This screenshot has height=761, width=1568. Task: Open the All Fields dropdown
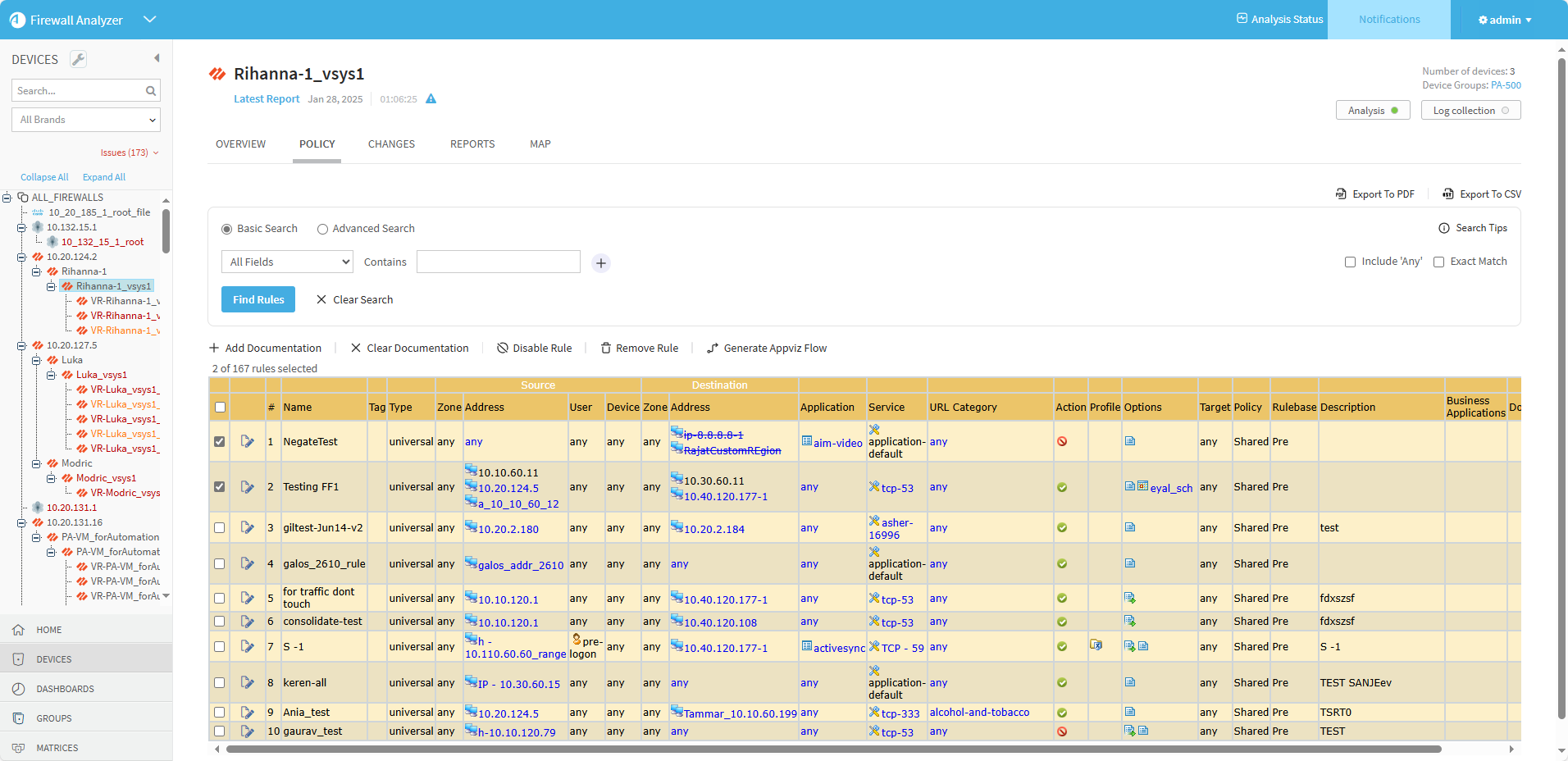[287, 262]
